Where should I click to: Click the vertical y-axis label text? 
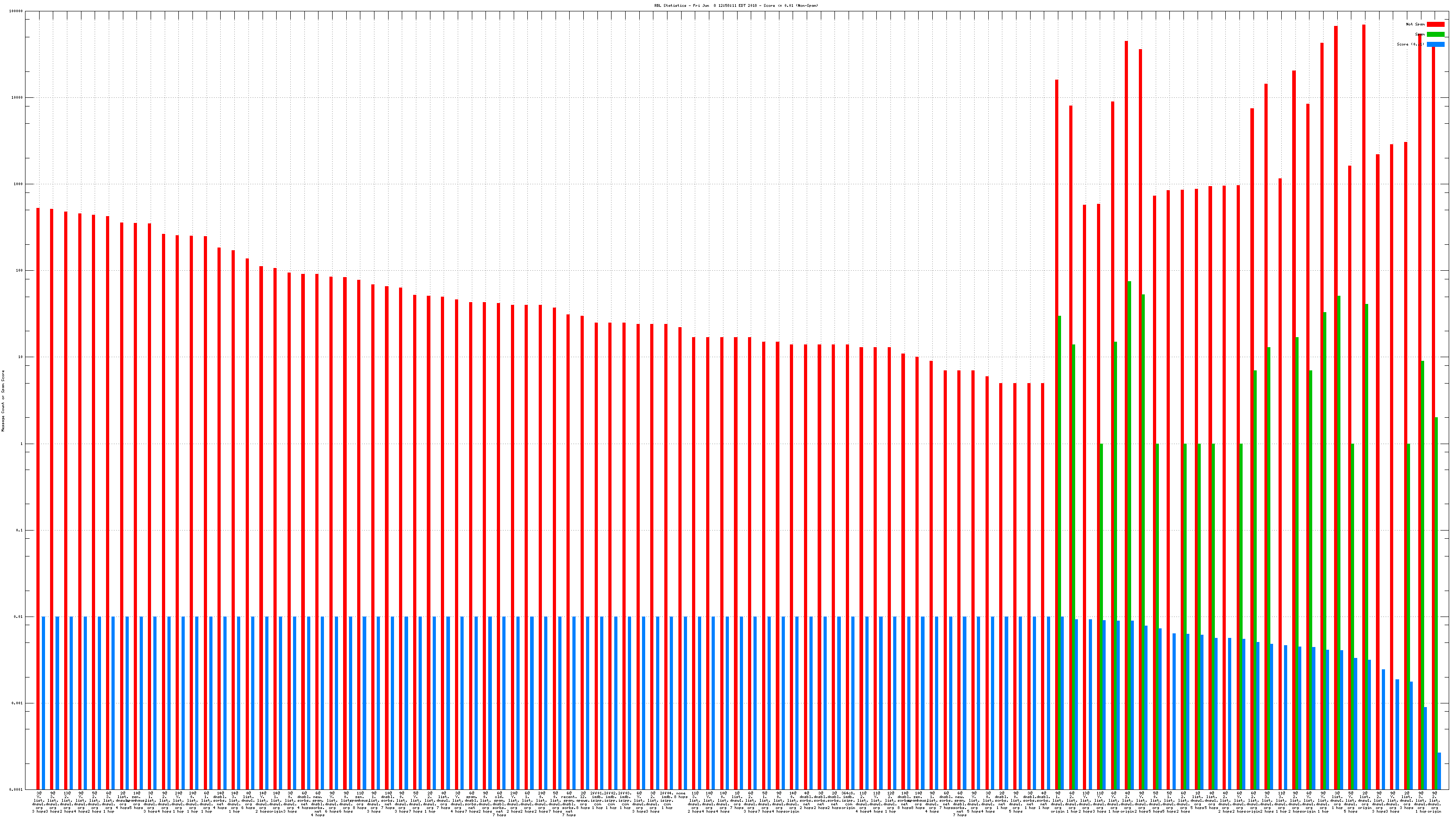coord(3,401)
